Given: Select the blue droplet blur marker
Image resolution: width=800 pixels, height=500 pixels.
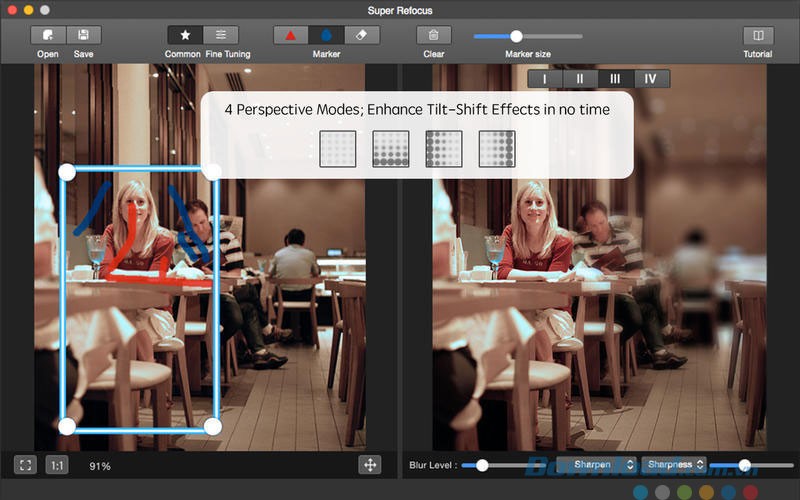Looking at the screenshot, I should tap(326, 35).
